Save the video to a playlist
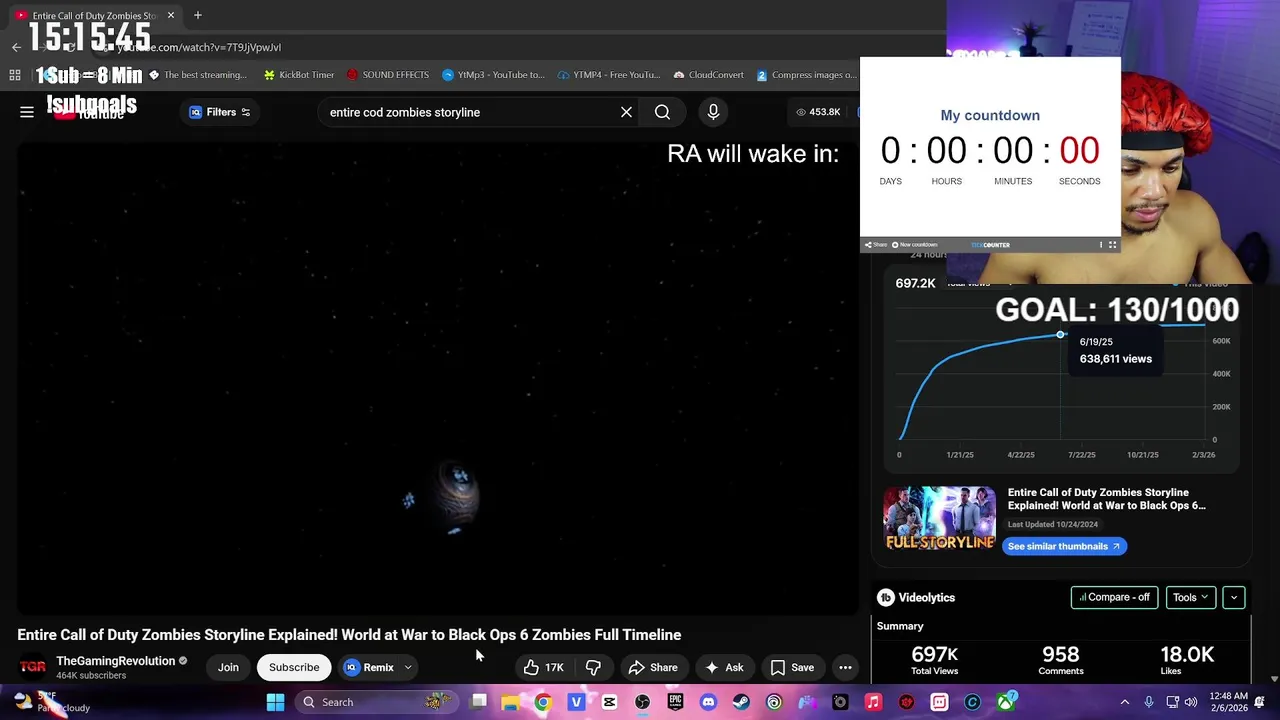 [792, 667]
